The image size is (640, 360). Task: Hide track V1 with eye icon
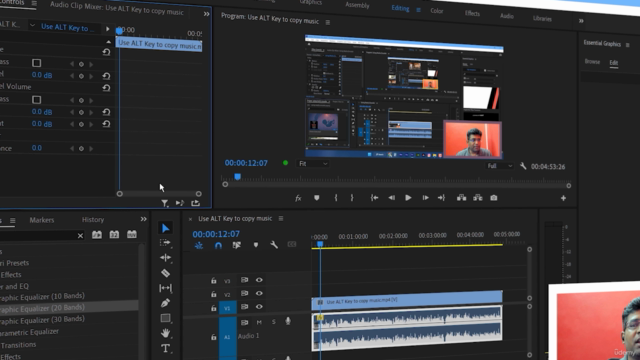pyautogui.click(x=259, y=307)
